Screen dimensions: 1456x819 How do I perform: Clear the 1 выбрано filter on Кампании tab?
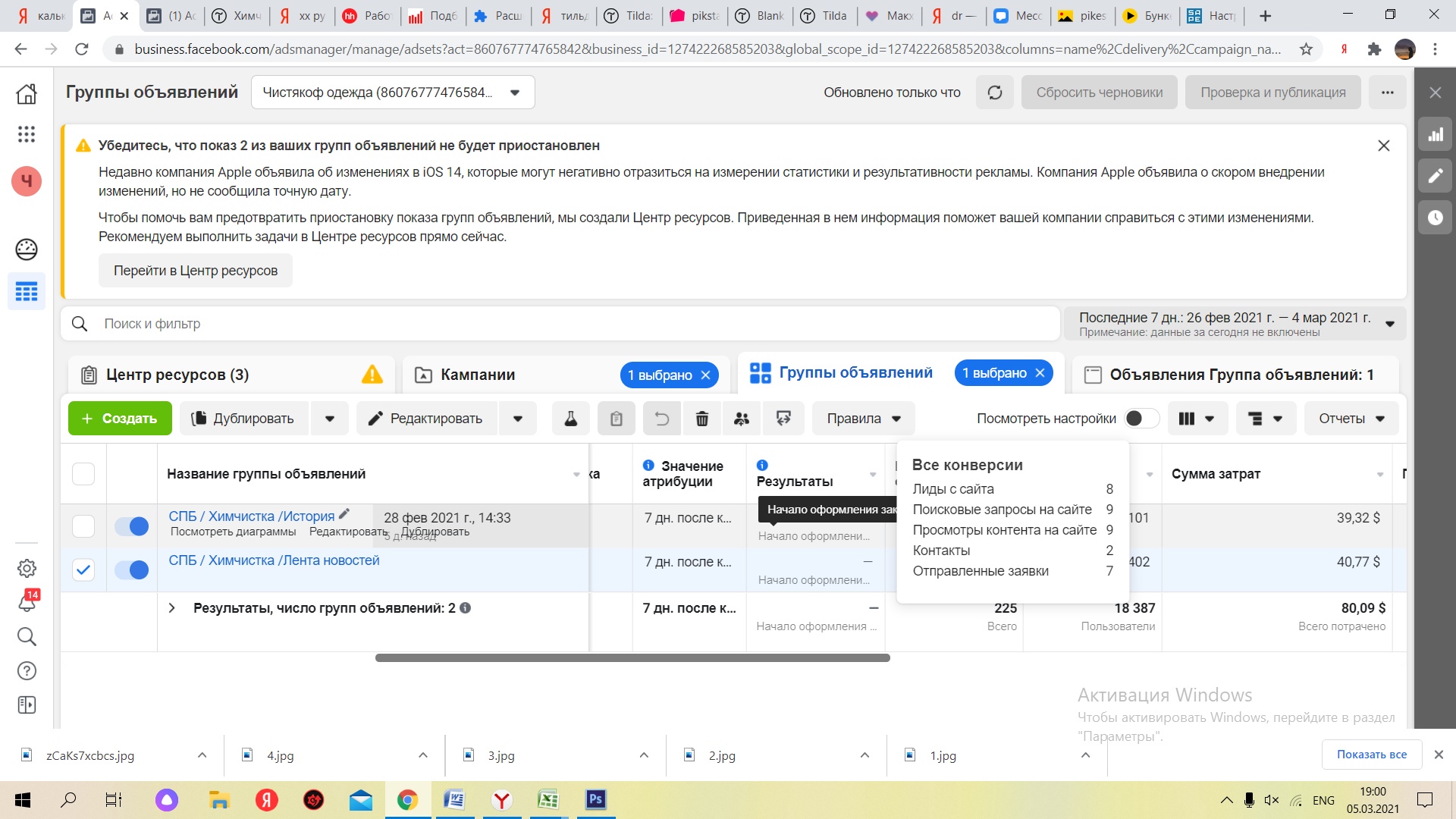click(705, 375)
